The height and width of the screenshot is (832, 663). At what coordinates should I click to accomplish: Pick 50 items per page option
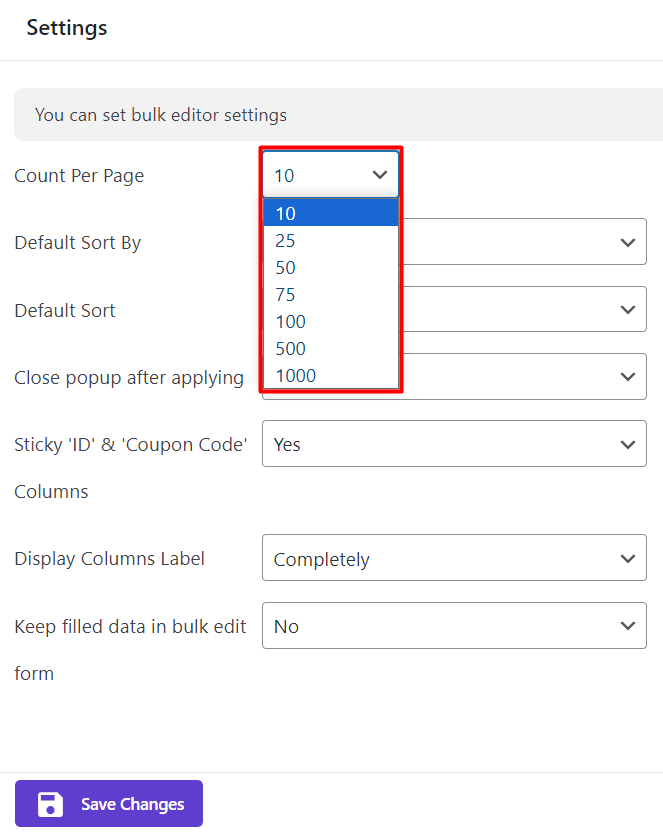point(330,267)
